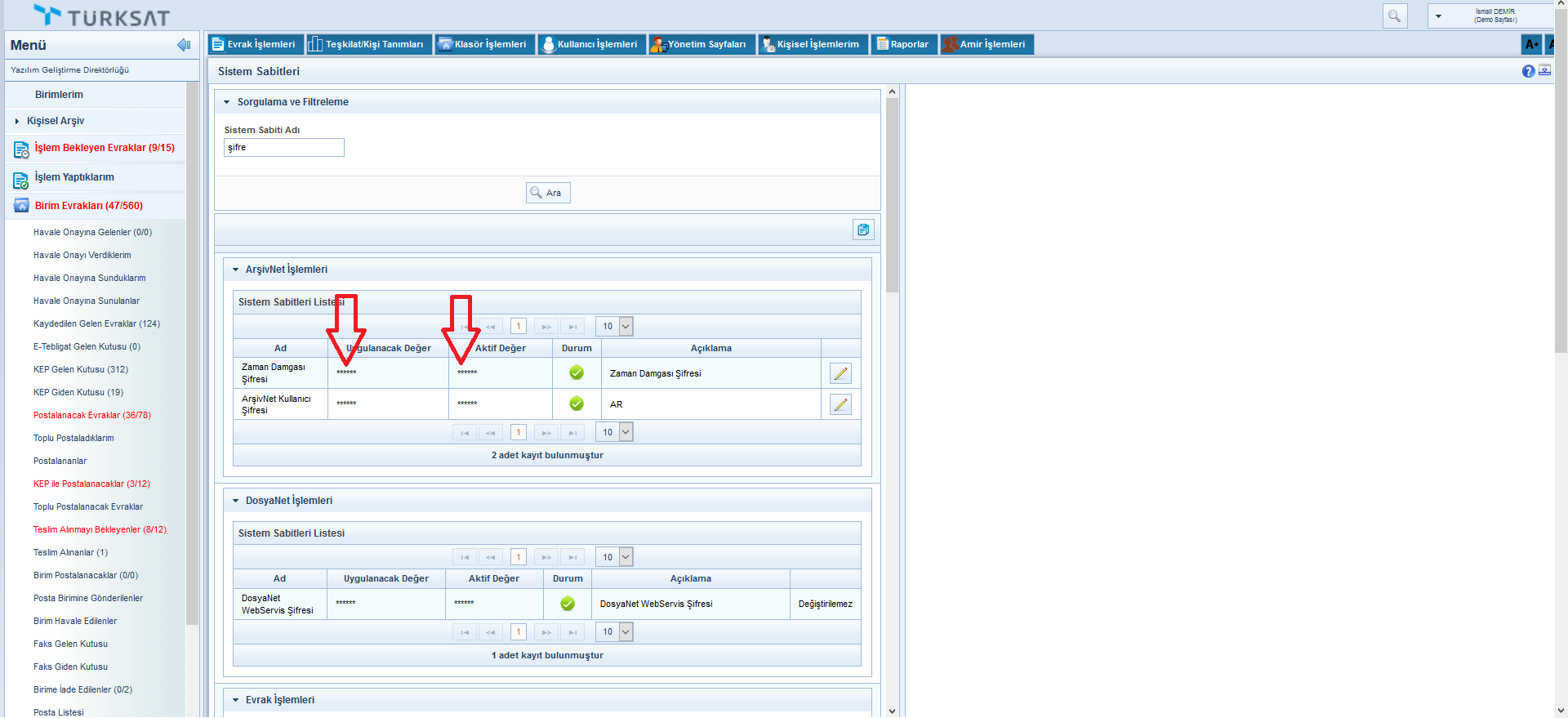Collapse the left Menü panel arrow icon
Image resolution: width=1568 pixels, height=718 pixels.
[184, 45]
